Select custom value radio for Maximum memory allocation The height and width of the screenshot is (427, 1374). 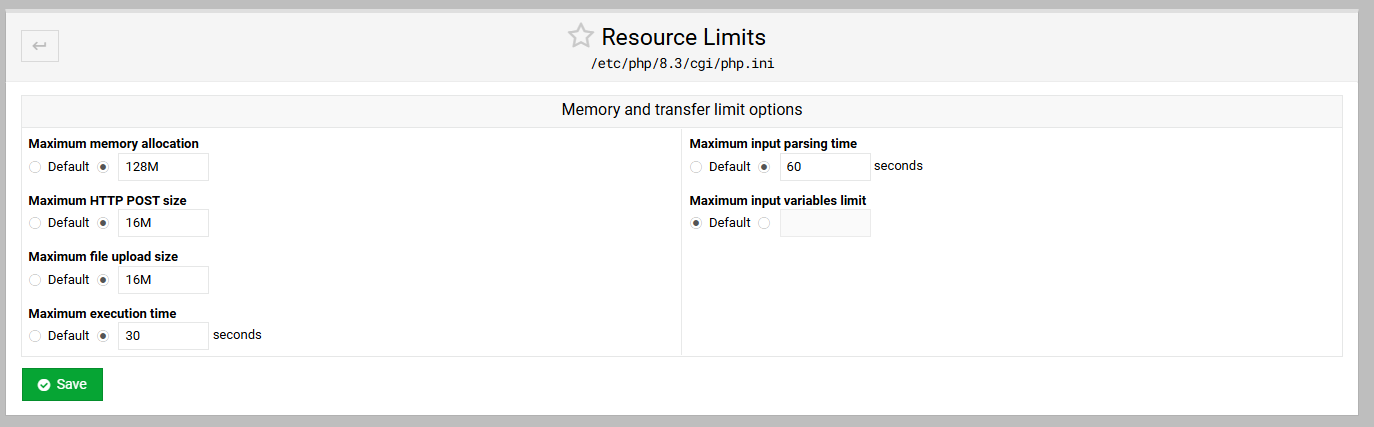click(103, 167)
